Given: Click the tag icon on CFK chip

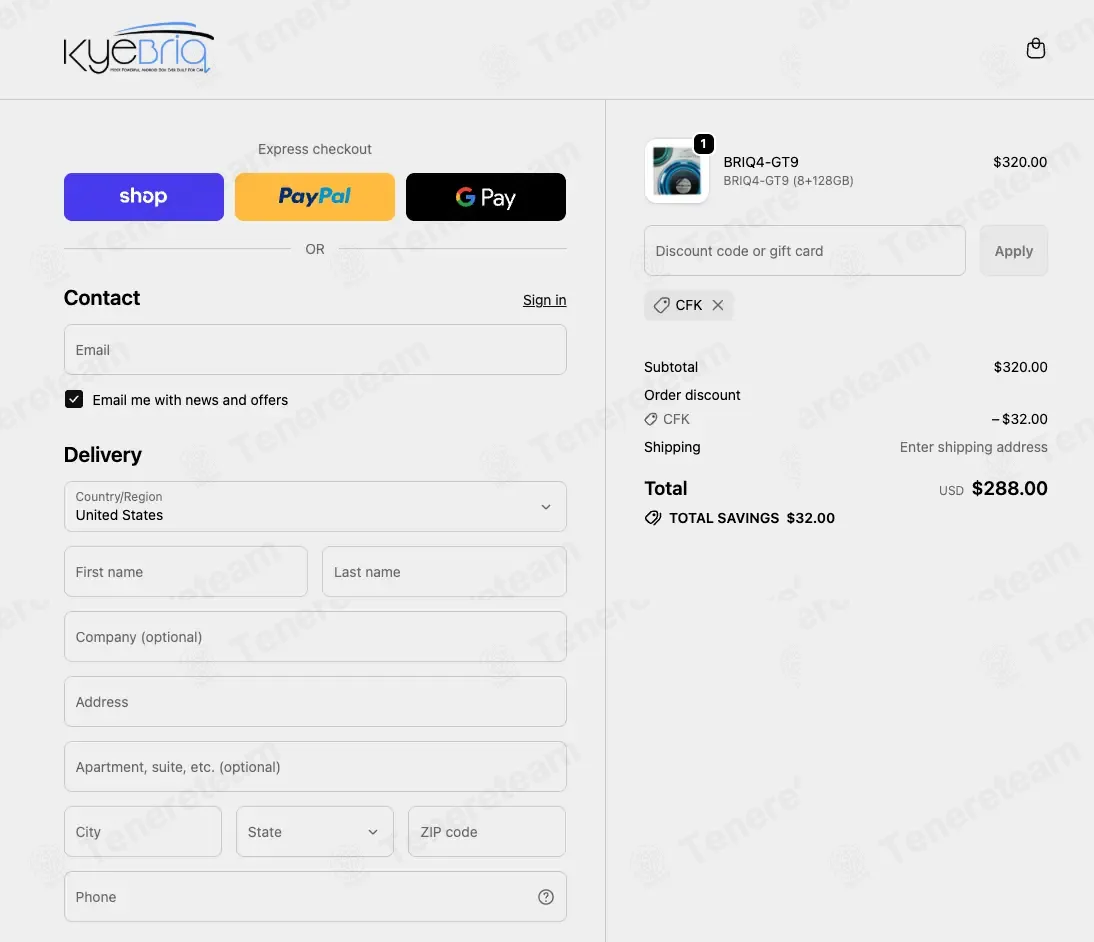Looking at the screenshot, I should pos(661,305).
